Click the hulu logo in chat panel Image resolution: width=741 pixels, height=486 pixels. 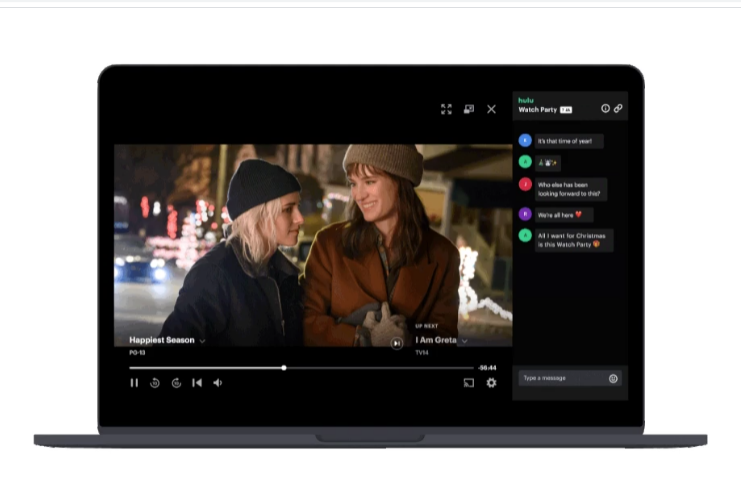[526, 100]
